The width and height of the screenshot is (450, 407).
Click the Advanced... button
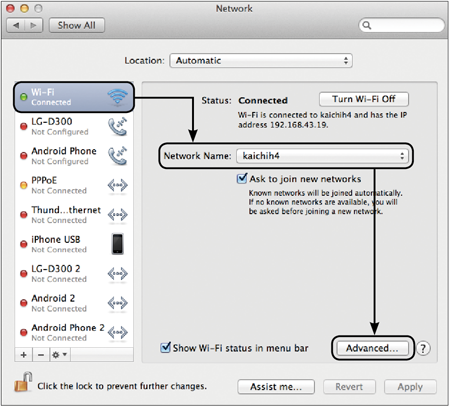coord(372,348)
